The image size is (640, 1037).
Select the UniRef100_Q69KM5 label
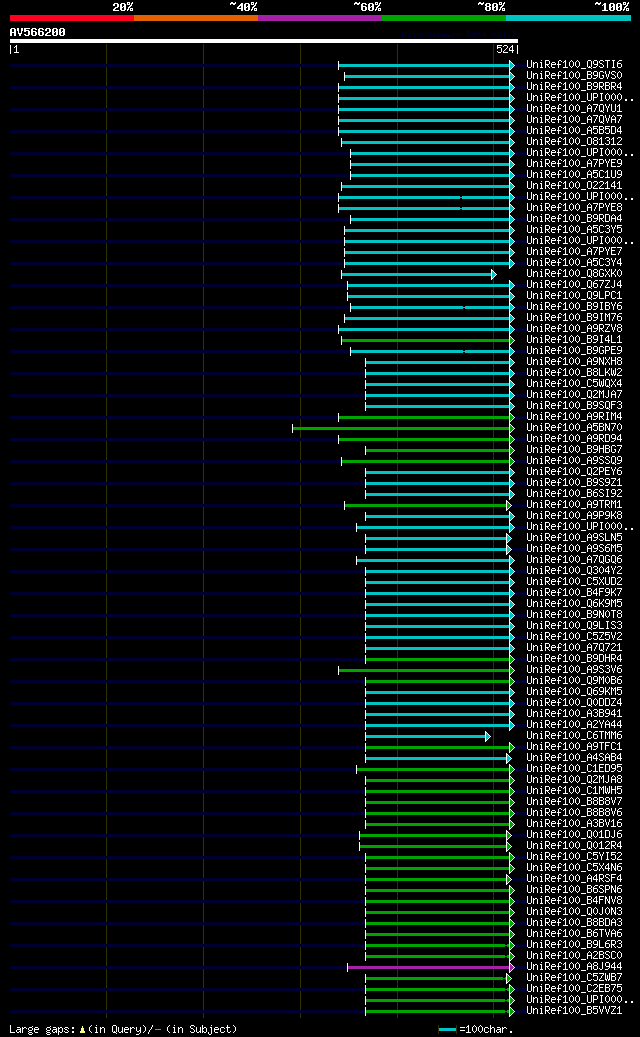574,692
